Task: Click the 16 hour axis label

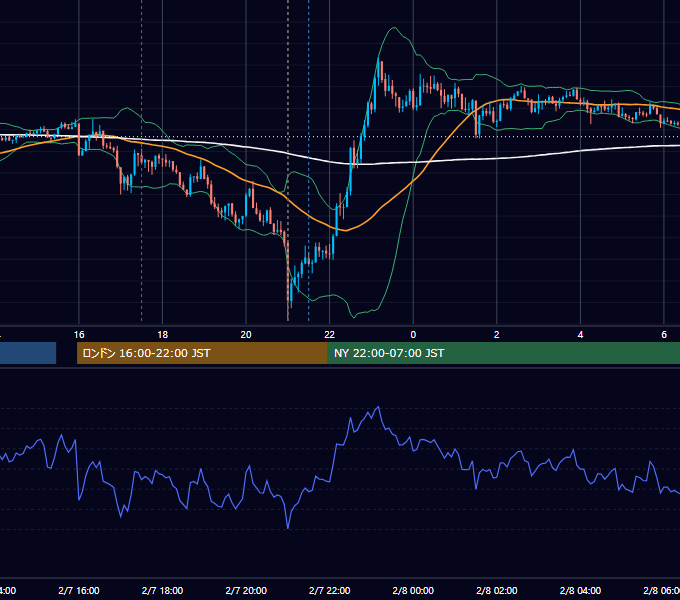Action: tap(79, 335)
